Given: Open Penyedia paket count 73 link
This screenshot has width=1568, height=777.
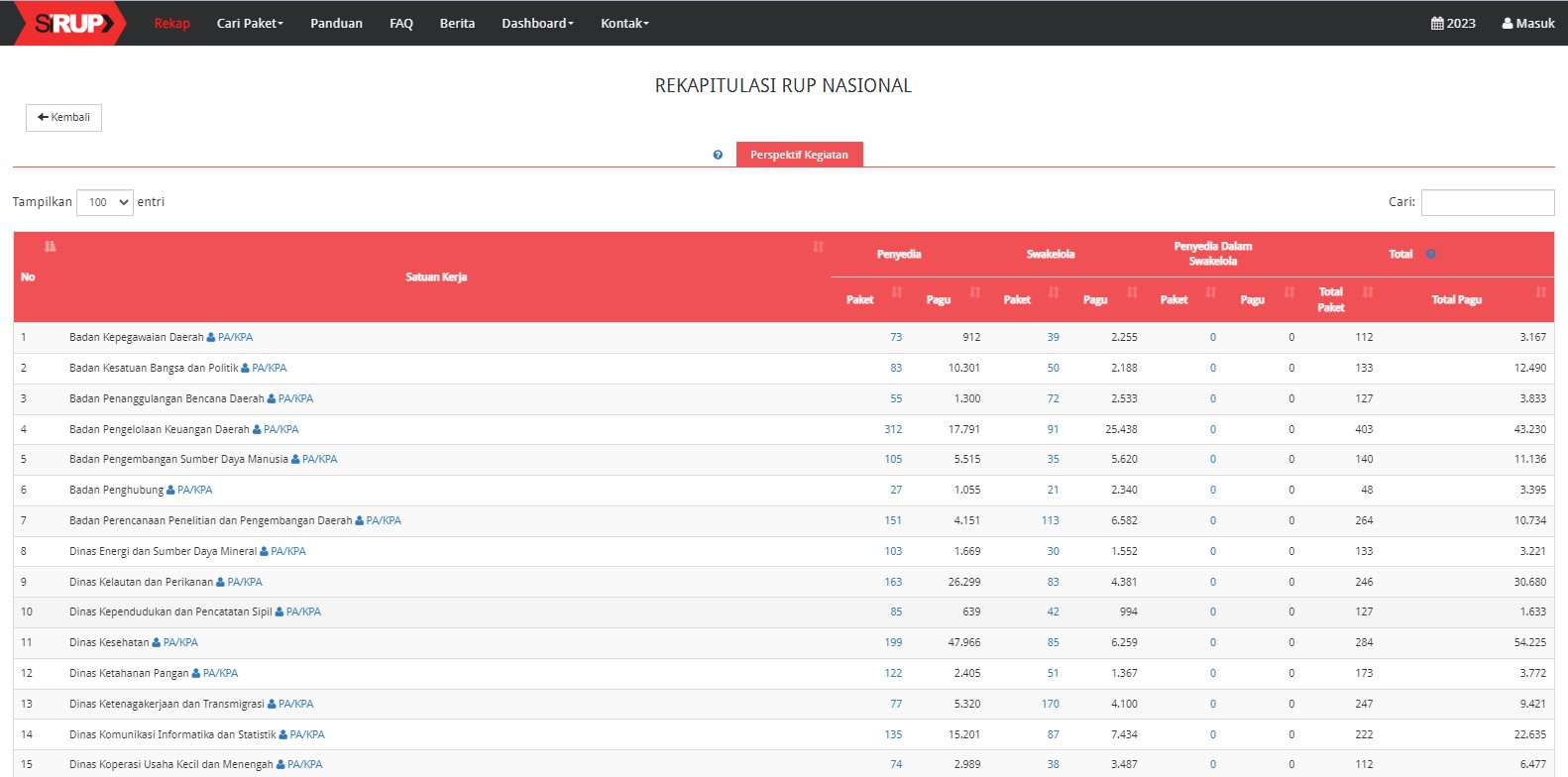Looking at the screenshot, I should coord(896,337).
